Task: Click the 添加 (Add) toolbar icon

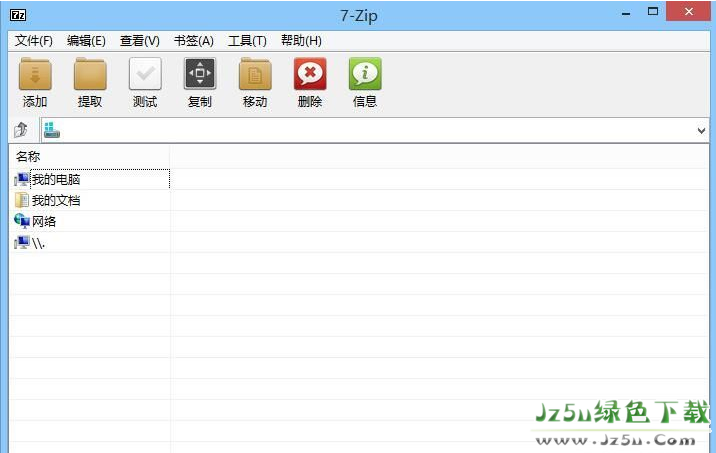Action: pos(35,74)
